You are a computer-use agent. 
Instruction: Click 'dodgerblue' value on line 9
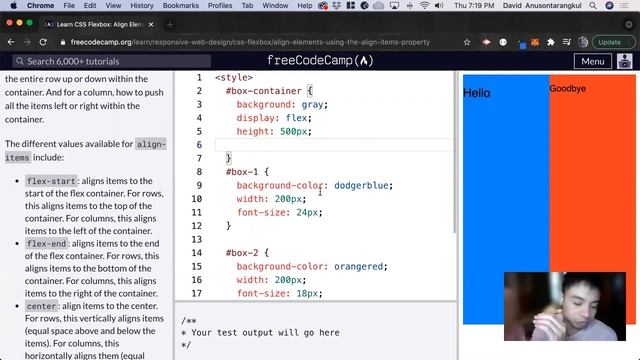pos(361,185)
